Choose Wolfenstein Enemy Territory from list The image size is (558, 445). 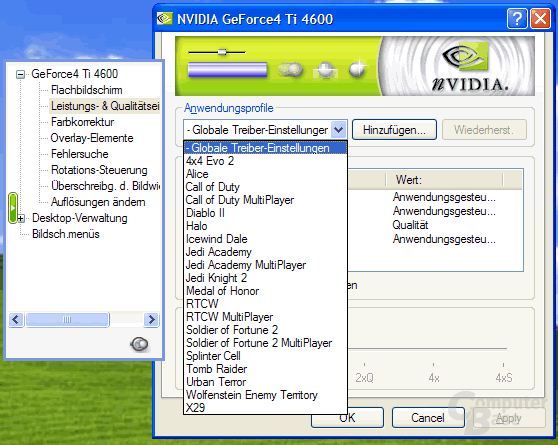[252, 395]
